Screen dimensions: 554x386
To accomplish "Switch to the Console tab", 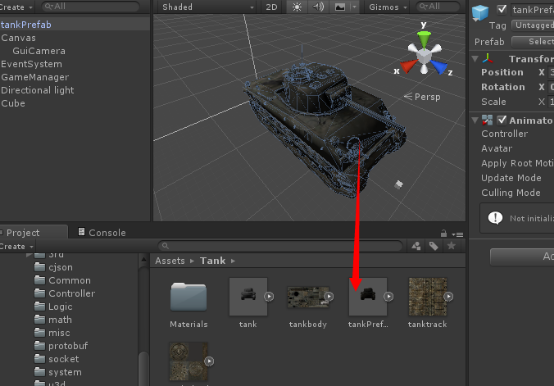I will coord(102,233).
